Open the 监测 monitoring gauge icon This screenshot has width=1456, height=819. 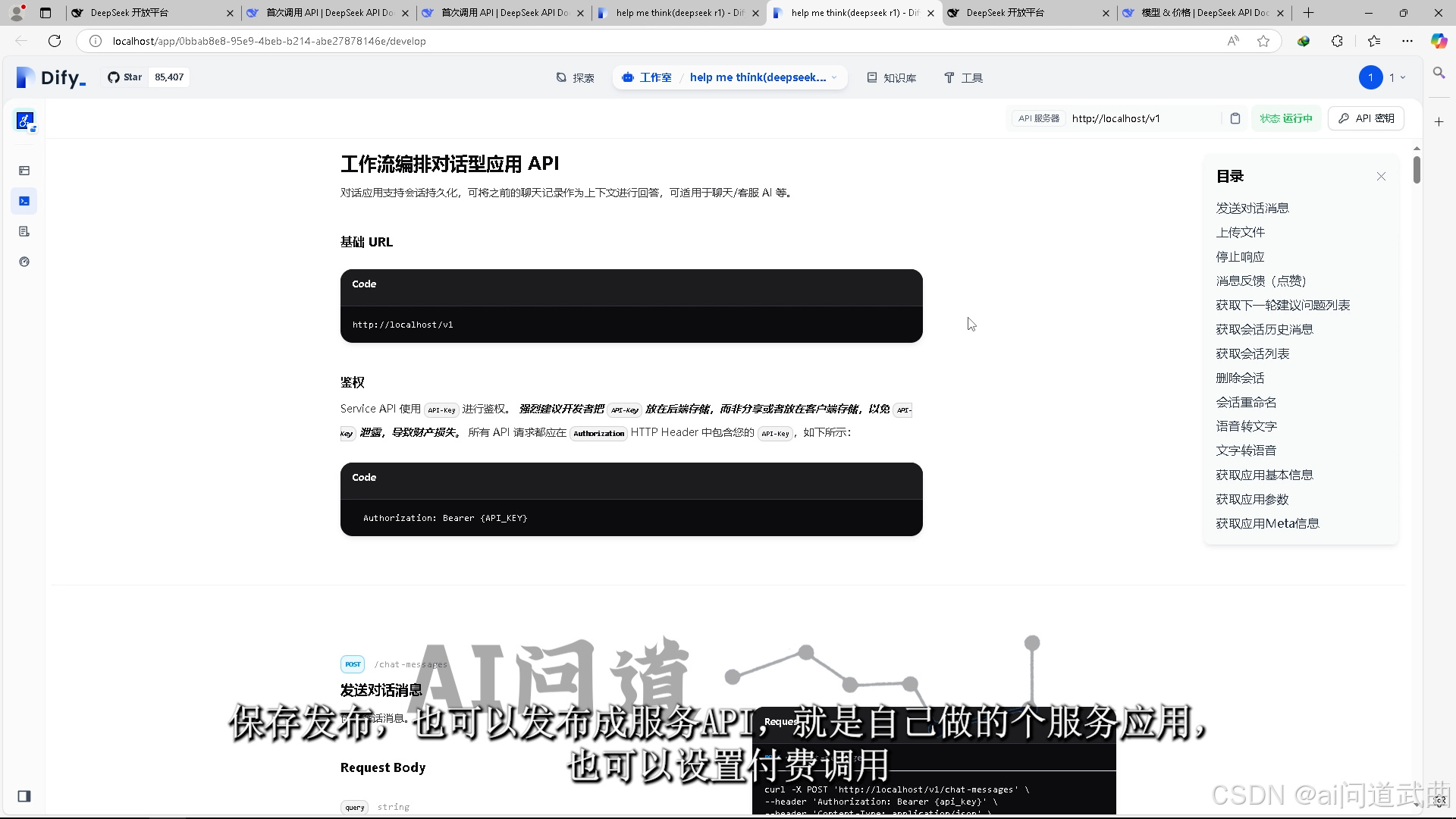(24, 262)
